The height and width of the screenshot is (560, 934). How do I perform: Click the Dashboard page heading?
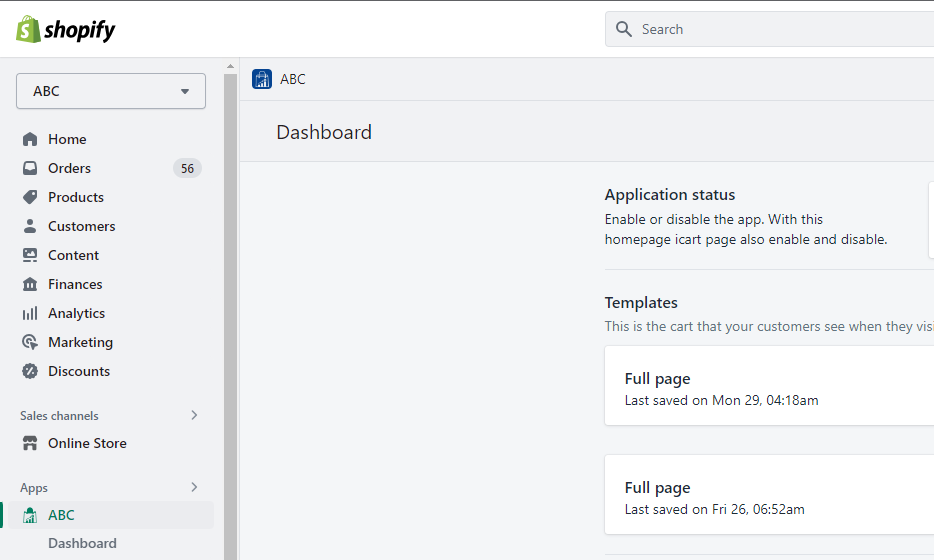(x=324, y=132)
